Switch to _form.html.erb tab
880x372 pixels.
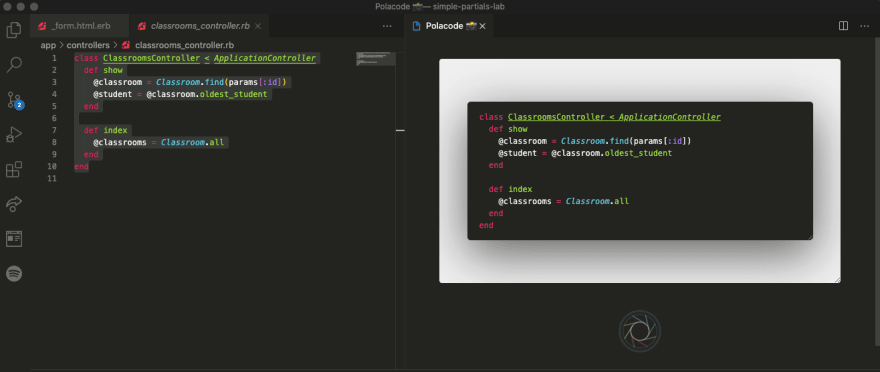coord(79,26)
